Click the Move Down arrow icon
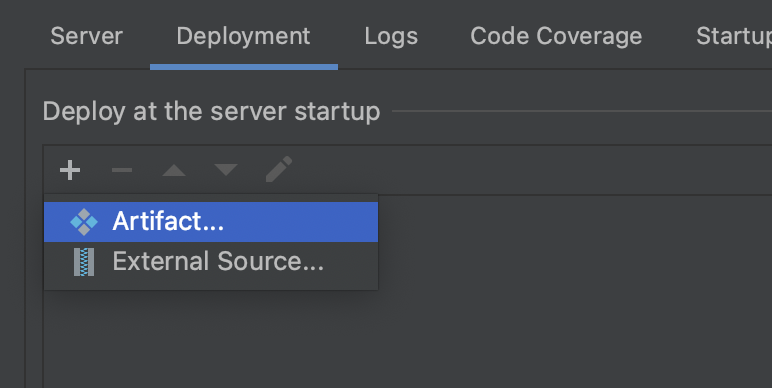Viewport: 772px width, 388px height. [226, 170]
